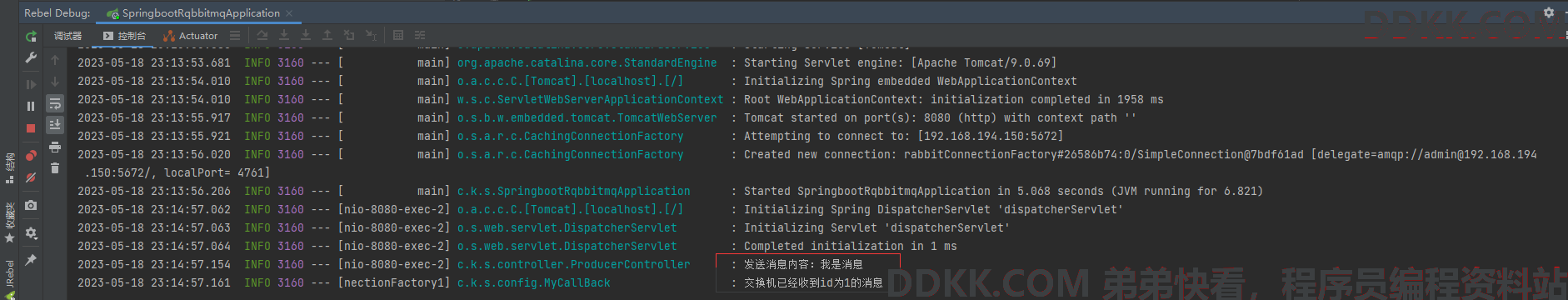This screenshot has width=1568, height=300.
Task: Click the print console icon
Action: point(55,147)
